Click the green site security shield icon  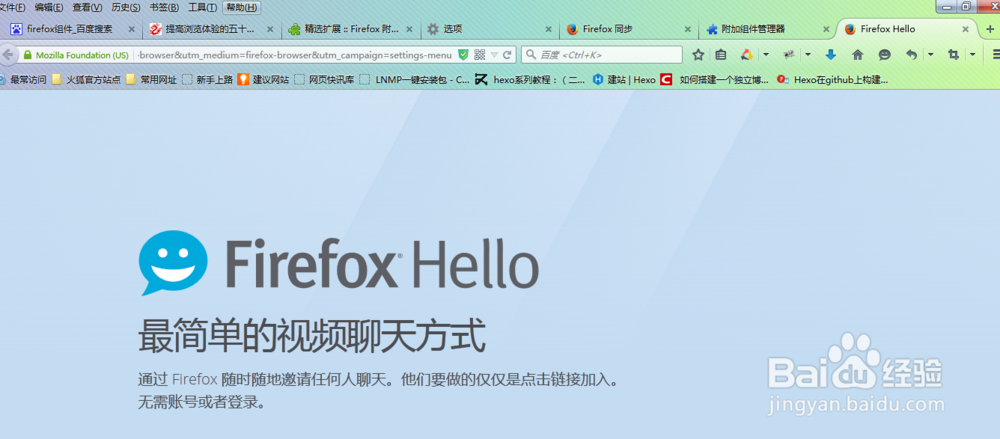pyautogui.click(x=464, y=55)
